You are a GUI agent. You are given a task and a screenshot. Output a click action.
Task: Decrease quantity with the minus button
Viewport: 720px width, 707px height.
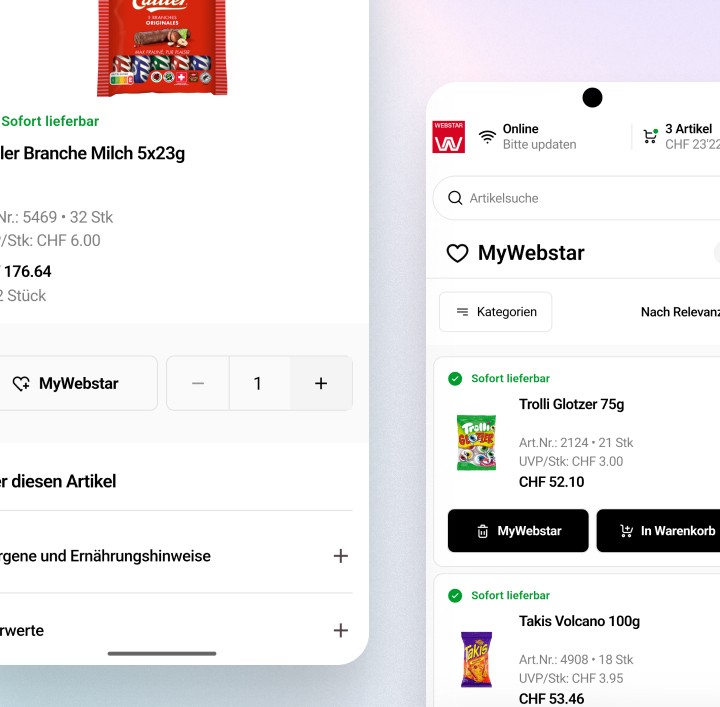pyautogui.click(x=198, y=383)
